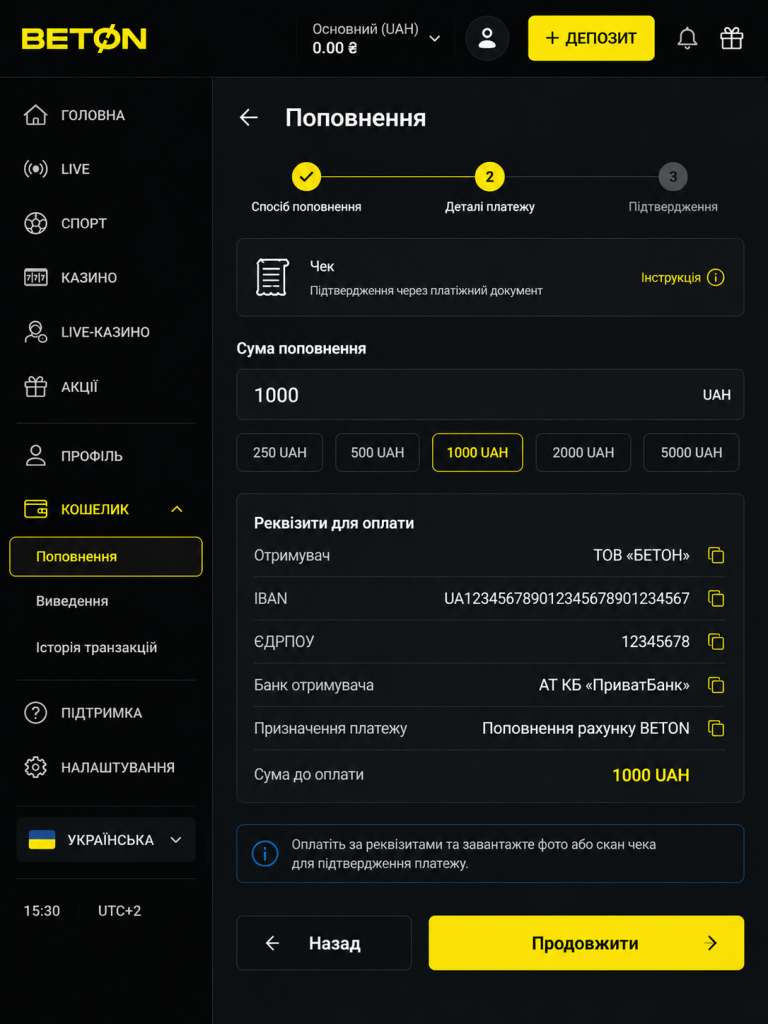The image size is (768, 1024).
Task: Select the 250 UAH preset amount
Action: click(280, 453)
